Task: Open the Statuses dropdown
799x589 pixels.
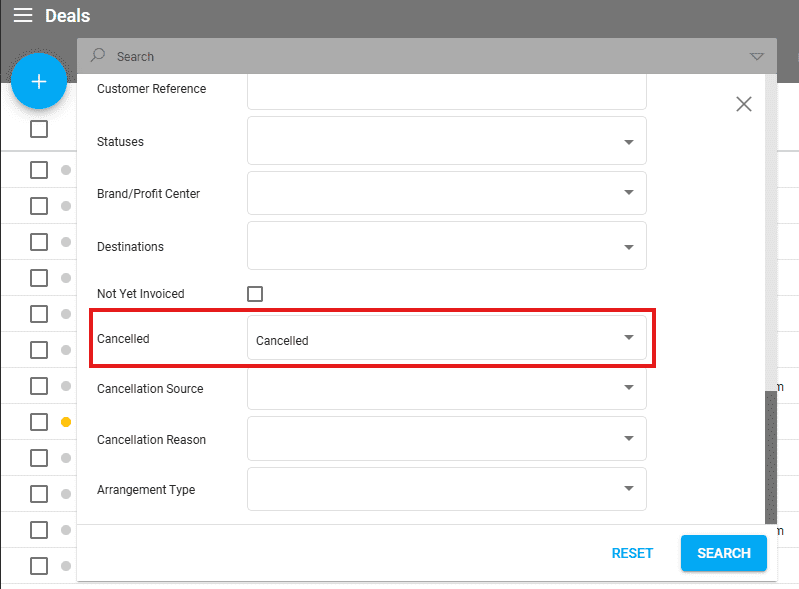Action: pyautogui.click(x=628, y=142)
